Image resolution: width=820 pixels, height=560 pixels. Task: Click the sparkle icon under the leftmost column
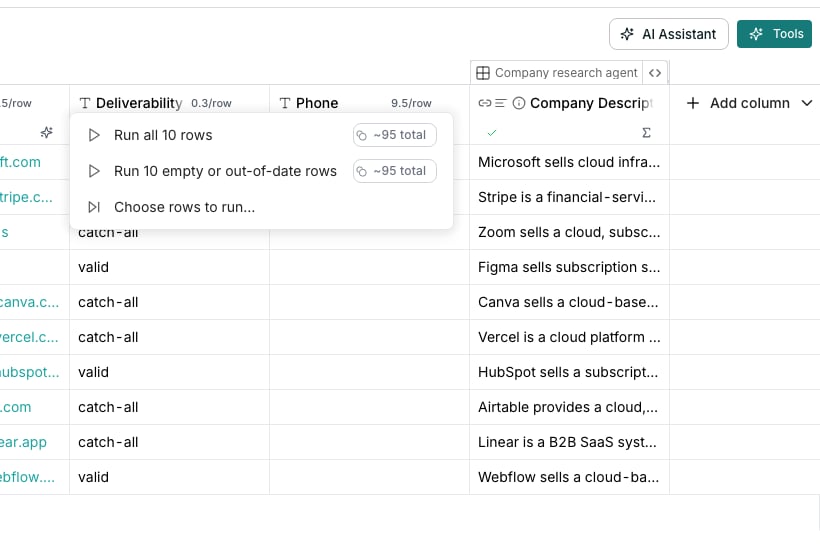(x=47, y=132)
